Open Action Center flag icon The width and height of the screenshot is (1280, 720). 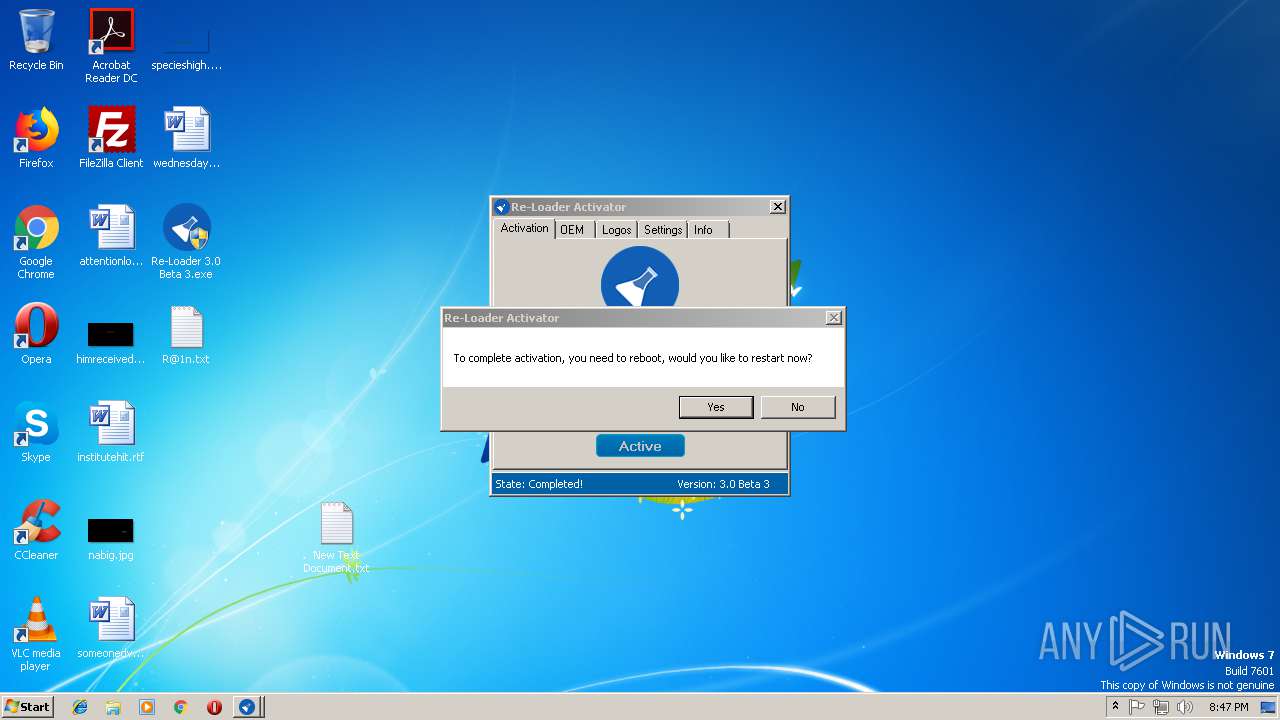(1138, 707)
